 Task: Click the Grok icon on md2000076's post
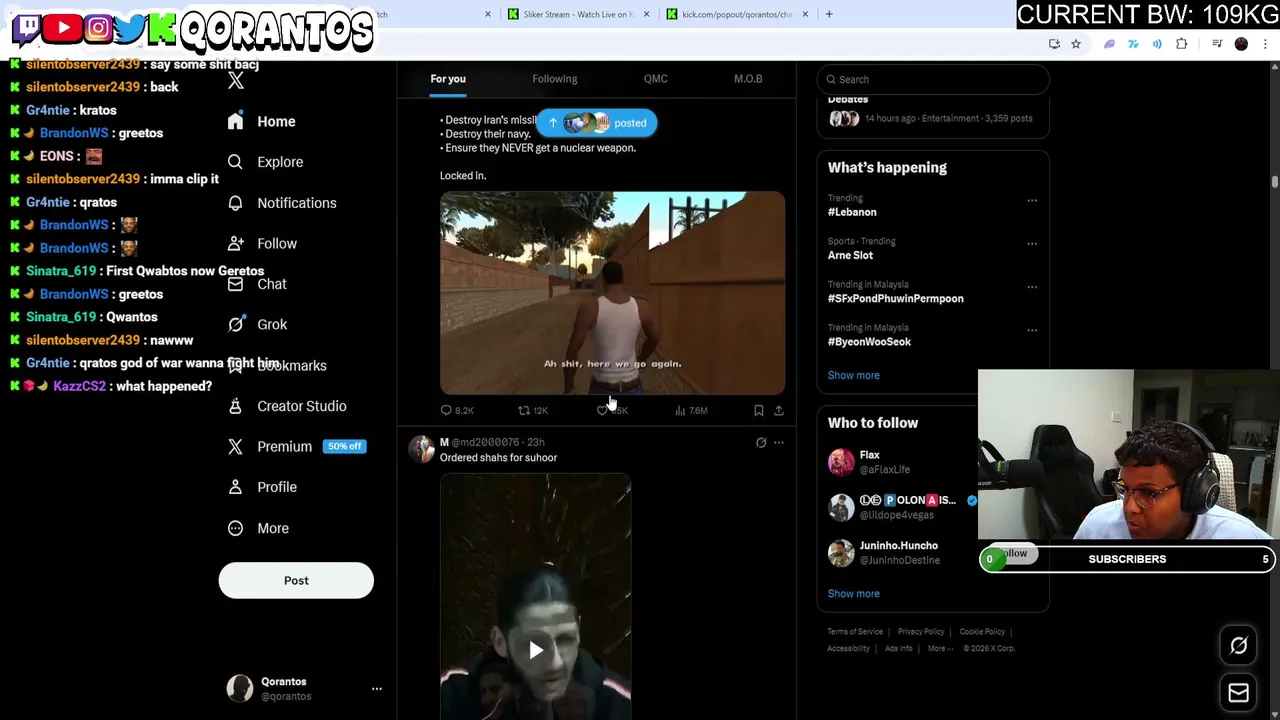(761, 442)
